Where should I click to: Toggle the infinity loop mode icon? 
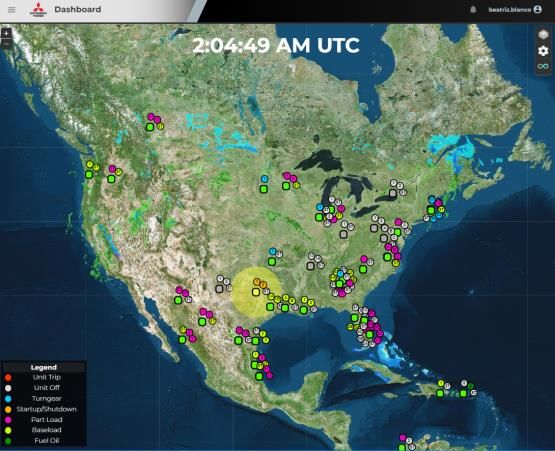point(543,66)
